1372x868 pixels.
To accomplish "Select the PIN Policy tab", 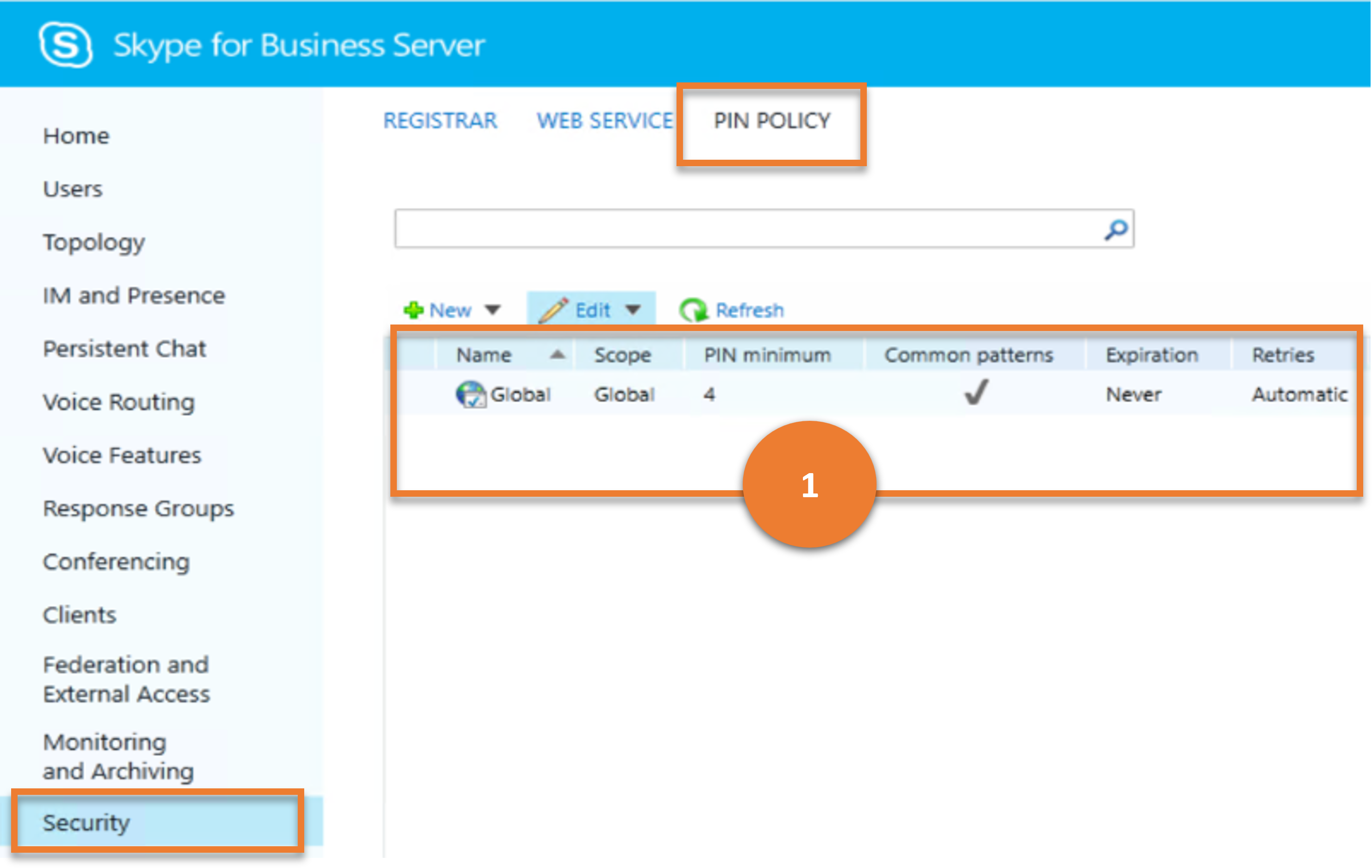I will pos(772,121).
